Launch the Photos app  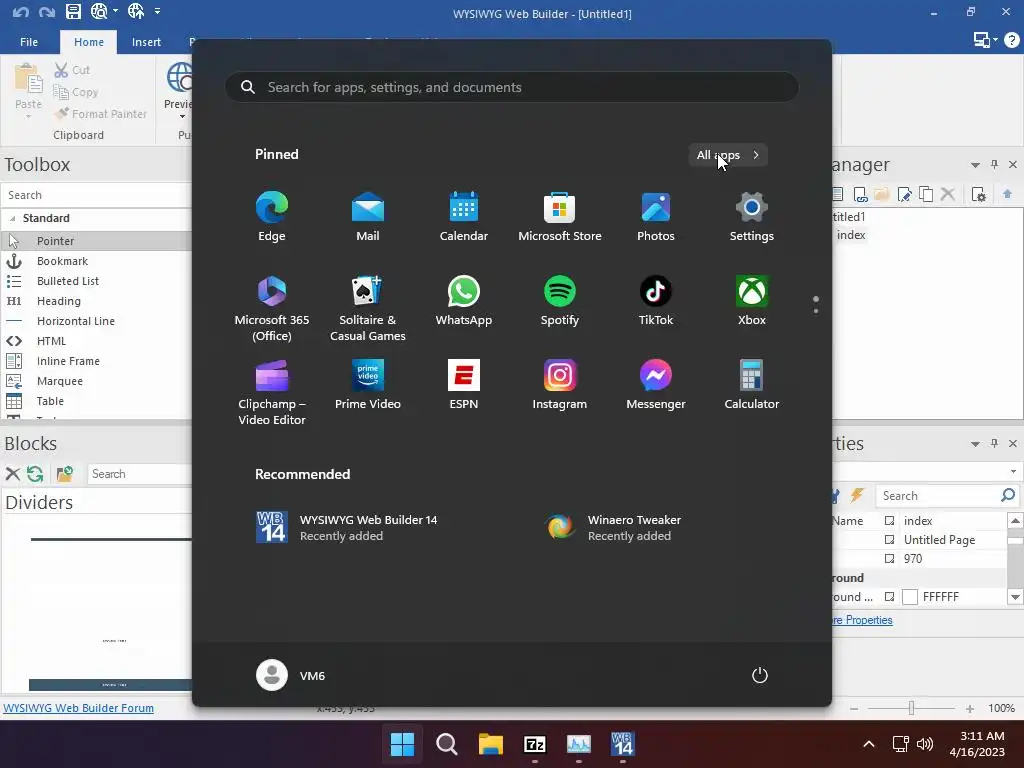656,217
